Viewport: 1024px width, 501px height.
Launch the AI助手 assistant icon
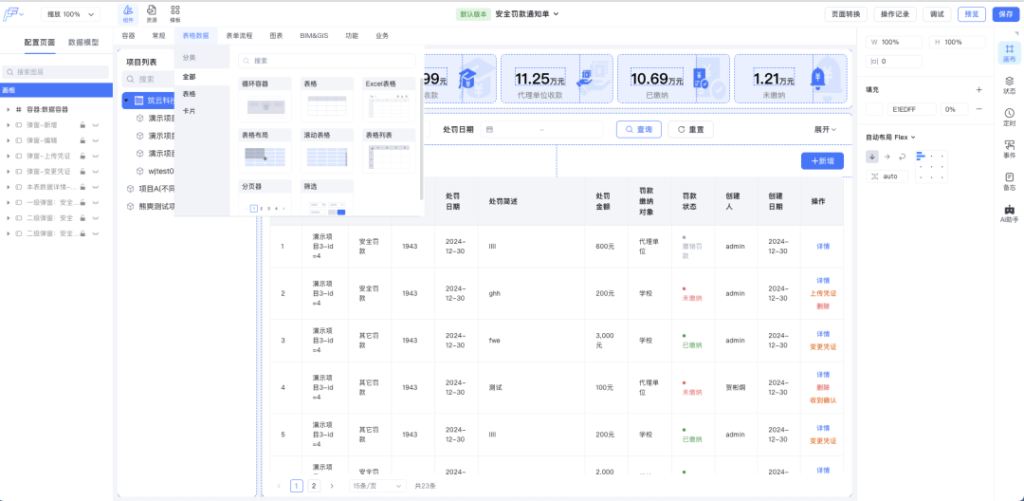click(1009, 213)
